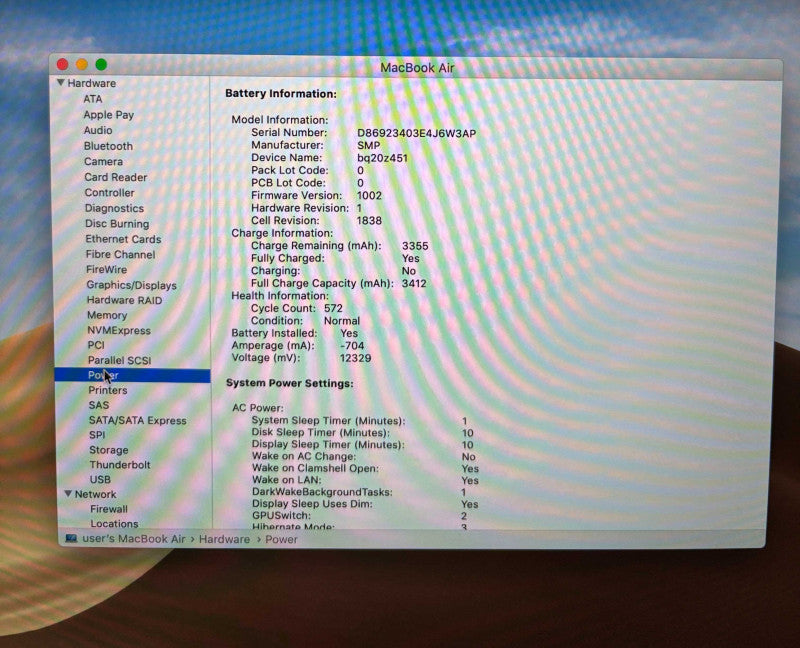Select Printers in the sidebar
The width and height of the screenshot is (800, 648).
tap(108, 390)
